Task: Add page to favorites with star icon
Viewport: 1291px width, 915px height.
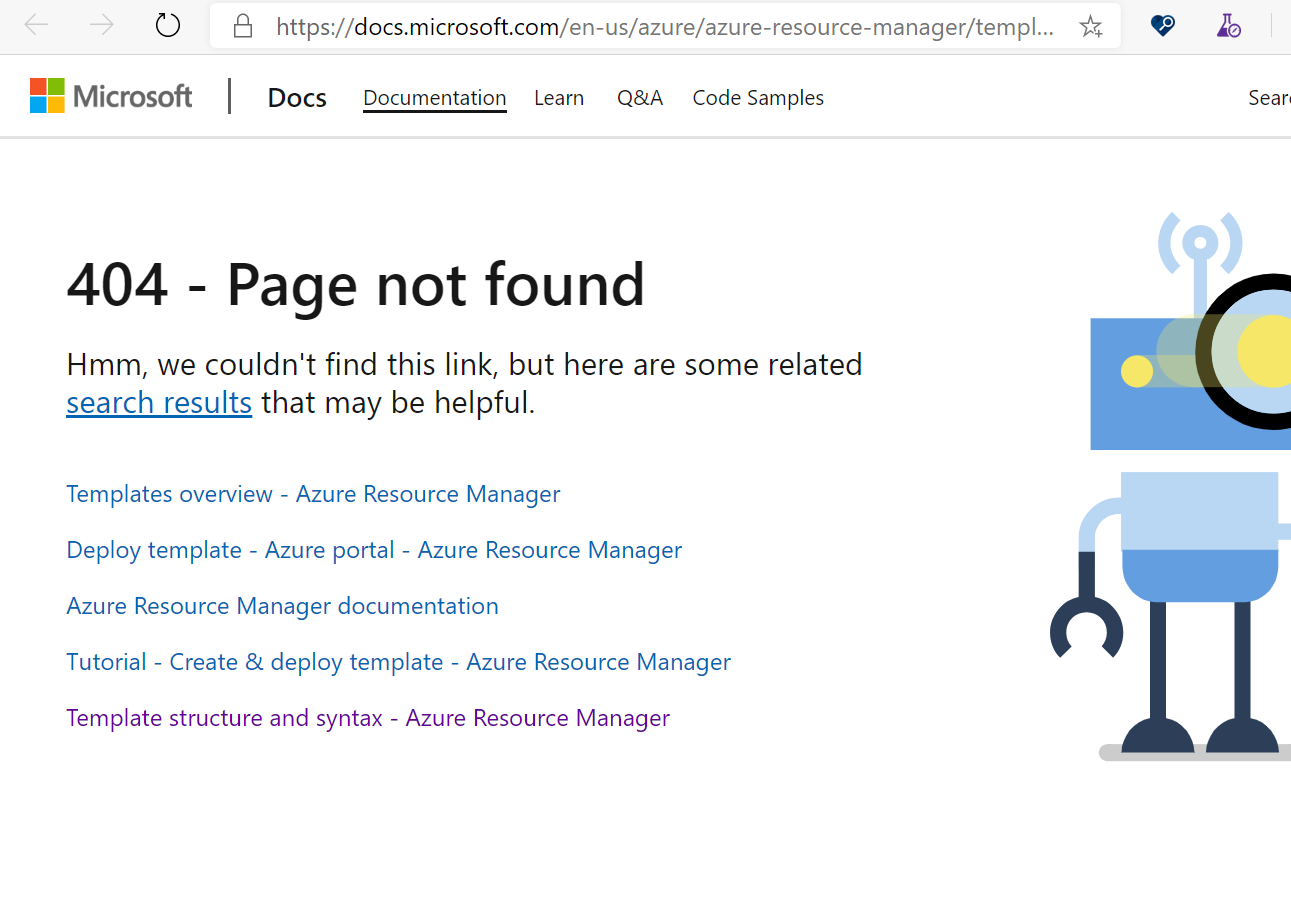Action: (1091, 26)
